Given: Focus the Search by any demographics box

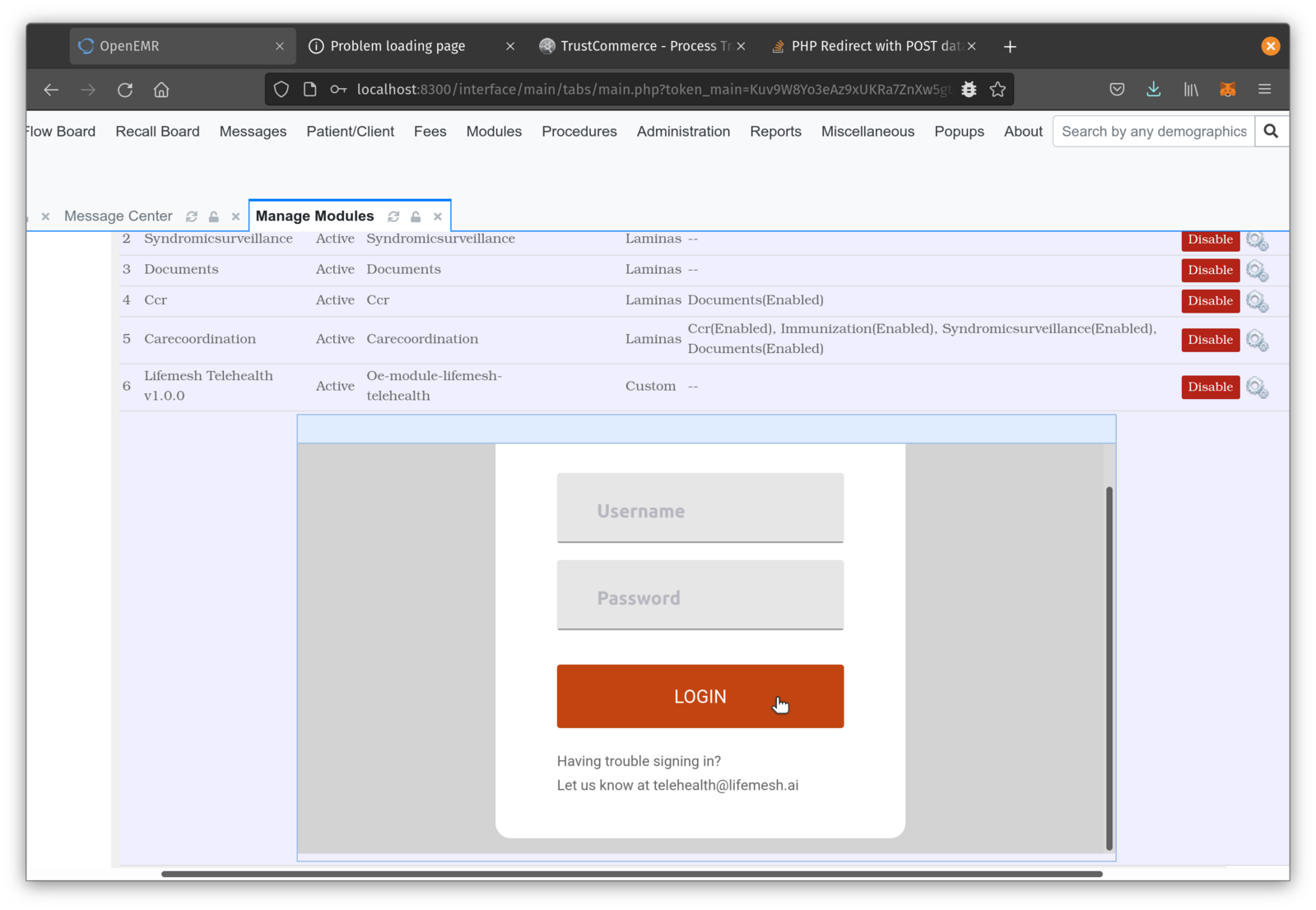Looking at the screenshot, I should [x=1154, y=132].
